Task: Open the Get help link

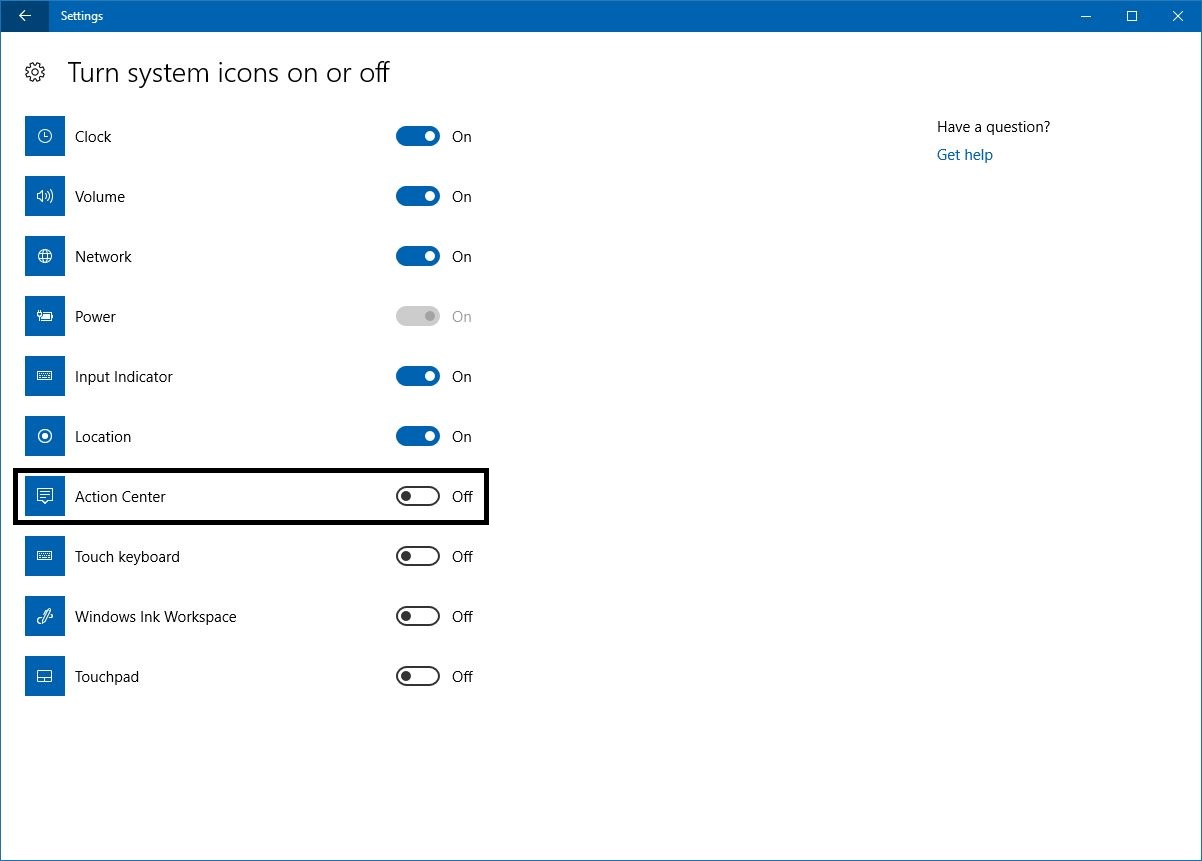Action: 964,154
